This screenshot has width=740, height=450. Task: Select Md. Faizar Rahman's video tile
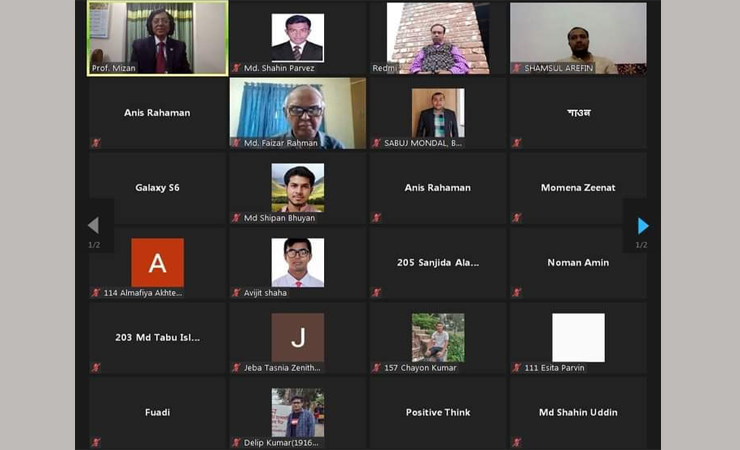(x=298, y=113)
